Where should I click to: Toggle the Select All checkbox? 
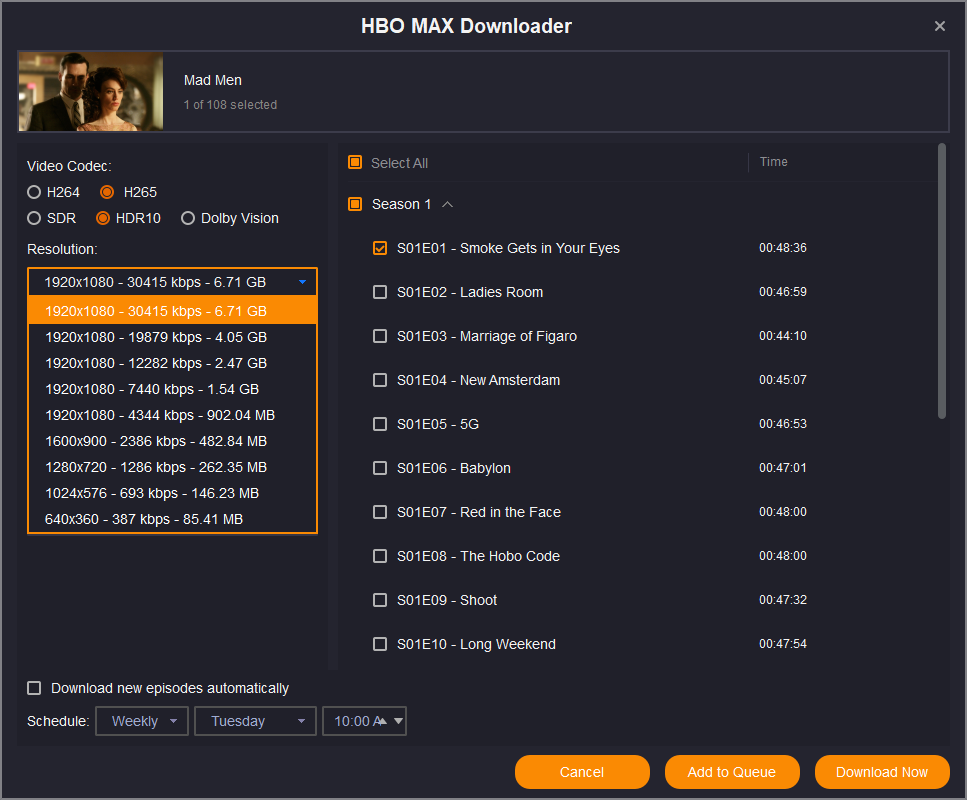355,163
